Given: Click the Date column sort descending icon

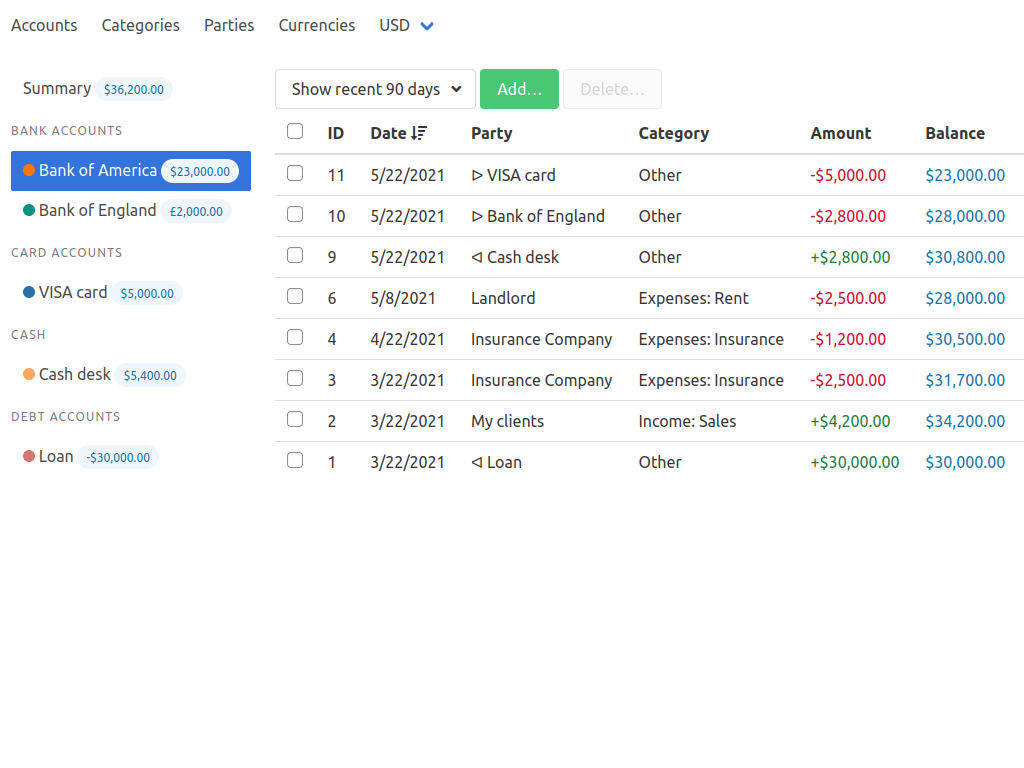Looking at the screenshot, I should coord(419,133).
